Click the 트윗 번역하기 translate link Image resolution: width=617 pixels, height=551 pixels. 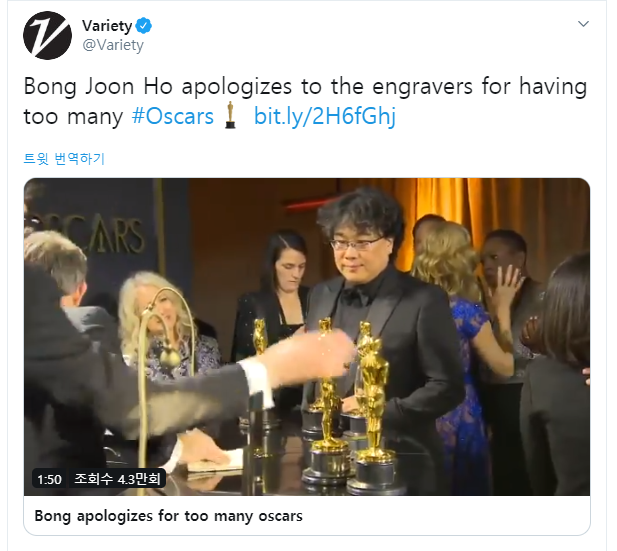click(x=64, y=159)
